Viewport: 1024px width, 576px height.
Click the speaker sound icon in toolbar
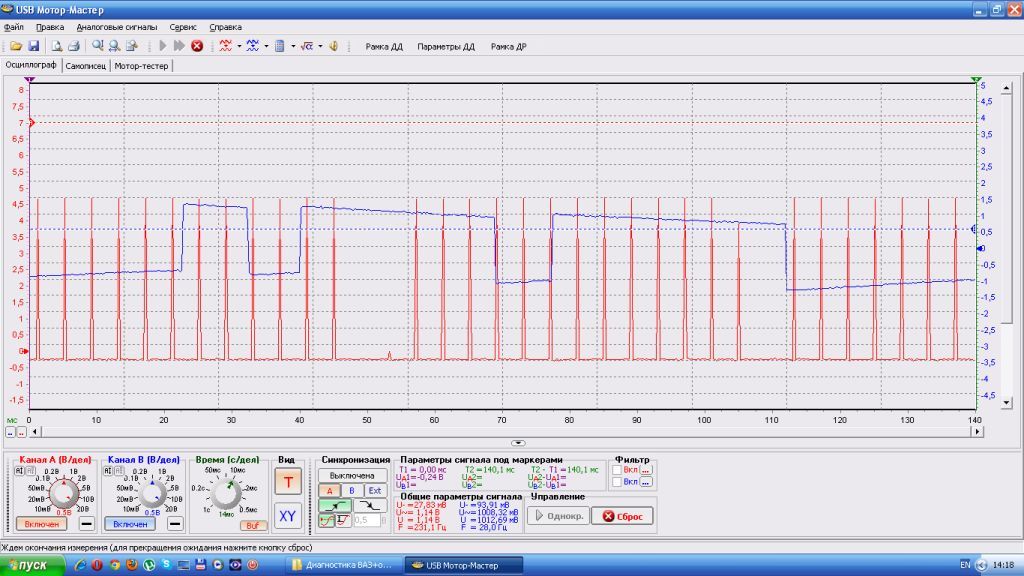tap(334, 46)
